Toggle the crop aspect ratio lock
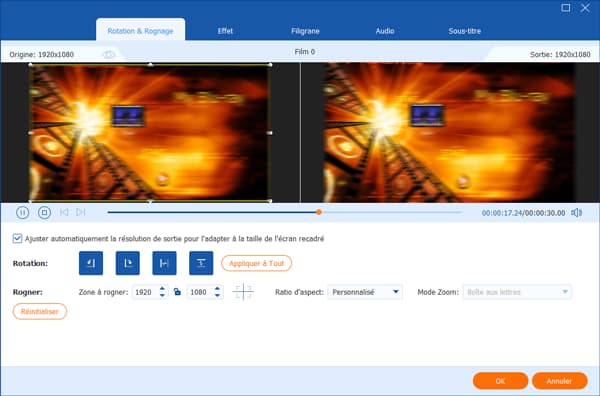Screen dimensions: 600x396 [x=177, y=292]
